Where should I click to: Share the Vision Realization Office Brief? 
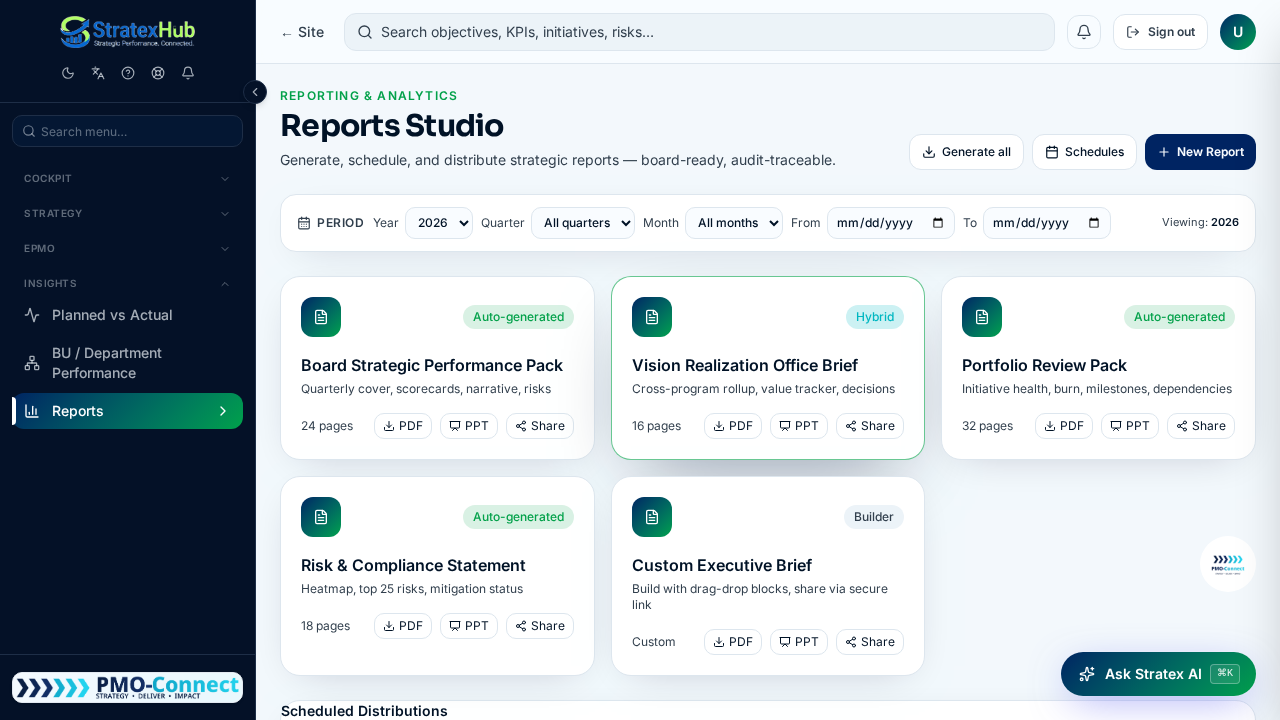pyautogui.click(x=870, y=426)
